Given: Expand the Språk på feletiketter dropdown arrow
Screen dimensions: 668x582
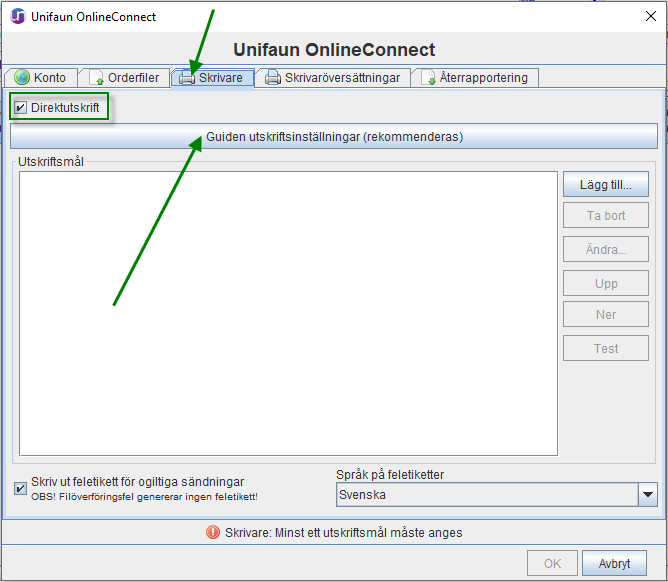Looking at the screenshot, I should (x=647, y=495).
